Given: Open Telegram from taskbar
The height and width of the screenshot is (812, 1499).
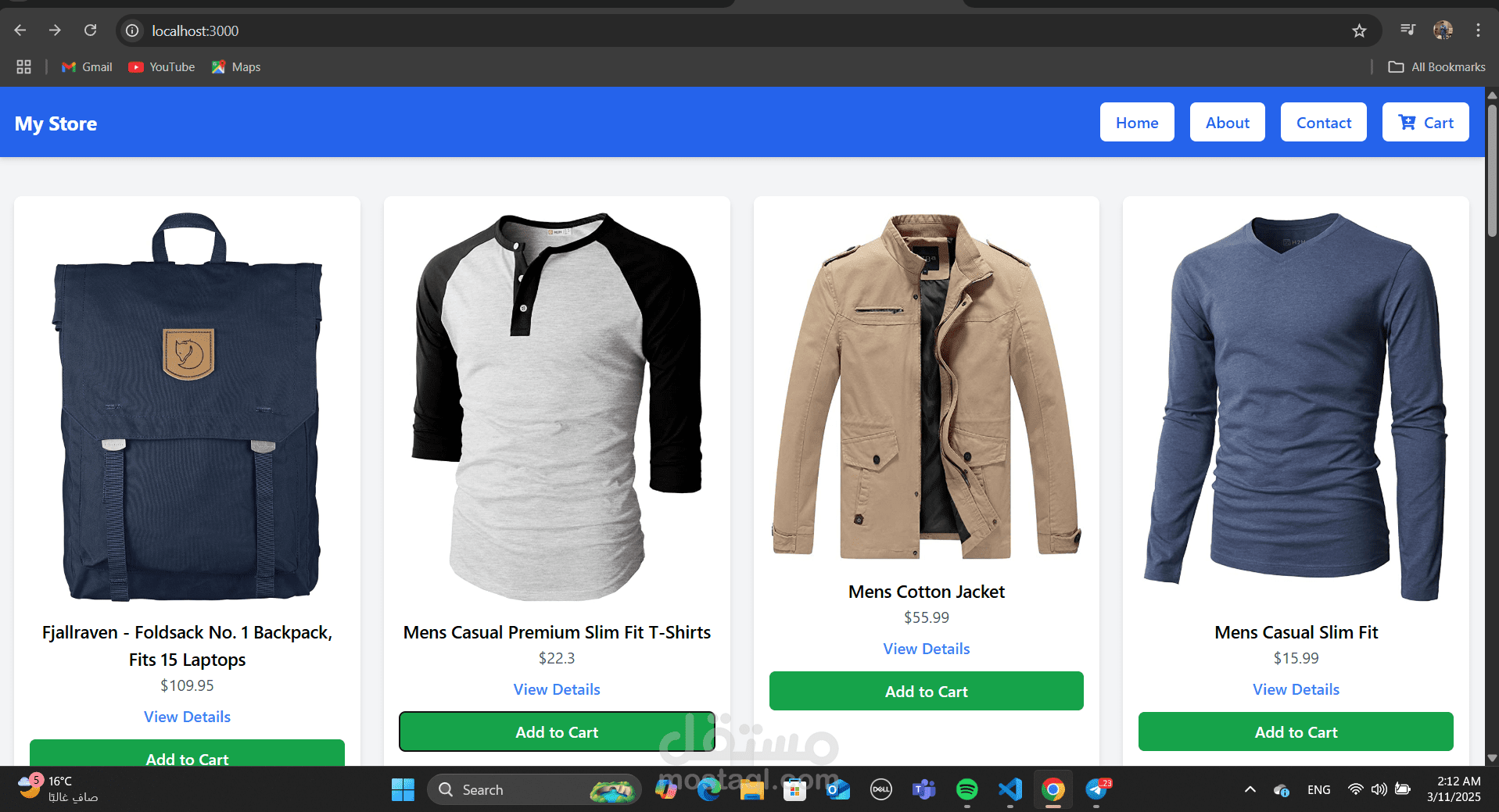Looking at the screenshot, I should [x=1097, y=789].
